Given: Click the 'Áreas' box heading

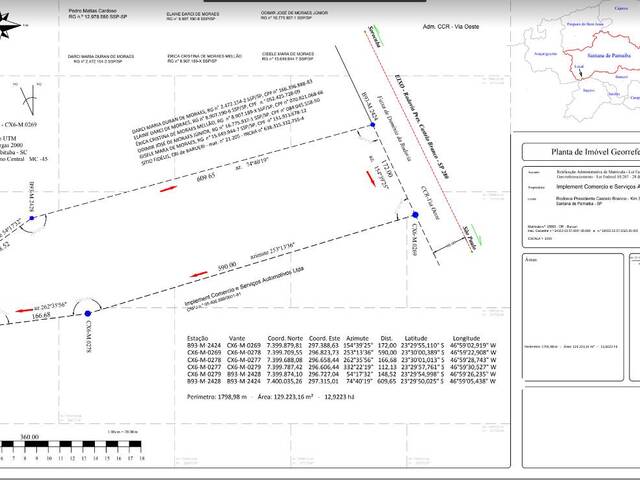Looking at the screenshot, I should coord(531,259).
